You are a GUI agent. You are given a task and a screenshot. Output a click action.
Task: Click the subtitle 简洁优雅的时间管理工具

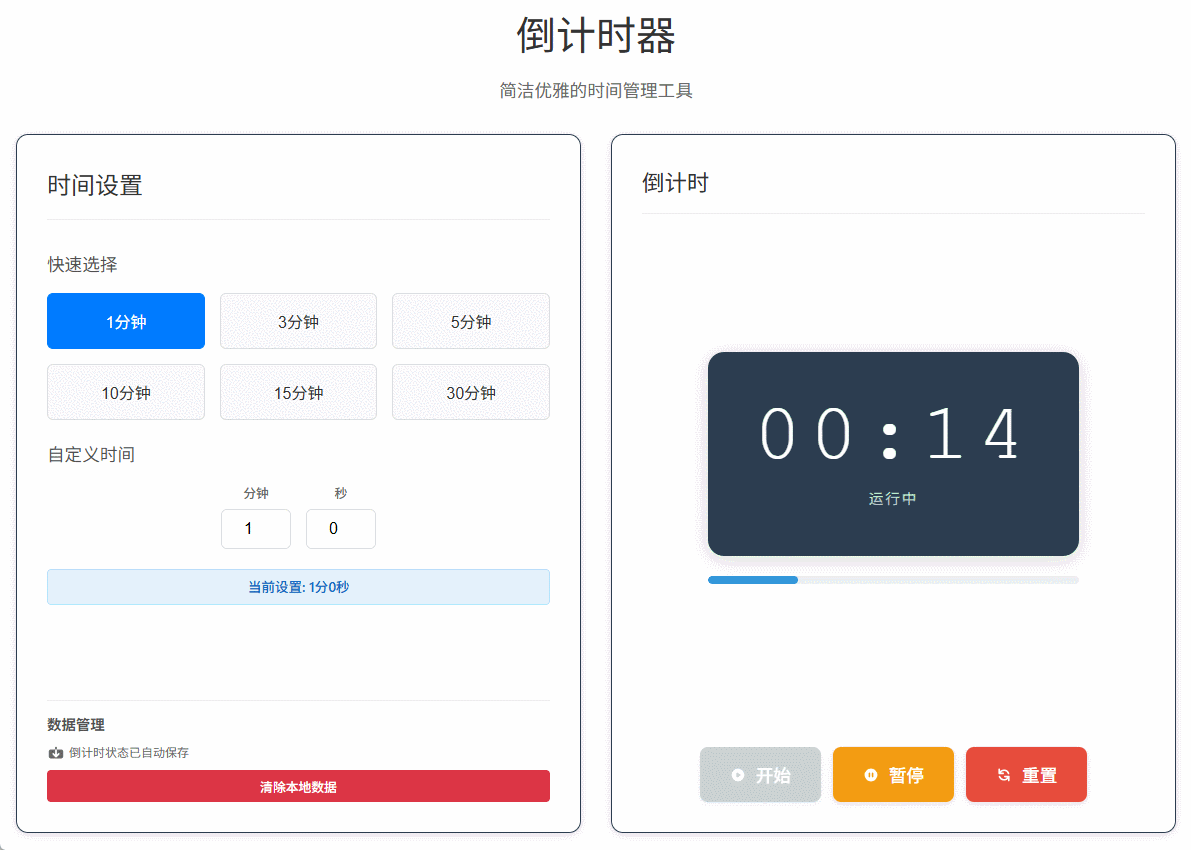tap(596, 90)
